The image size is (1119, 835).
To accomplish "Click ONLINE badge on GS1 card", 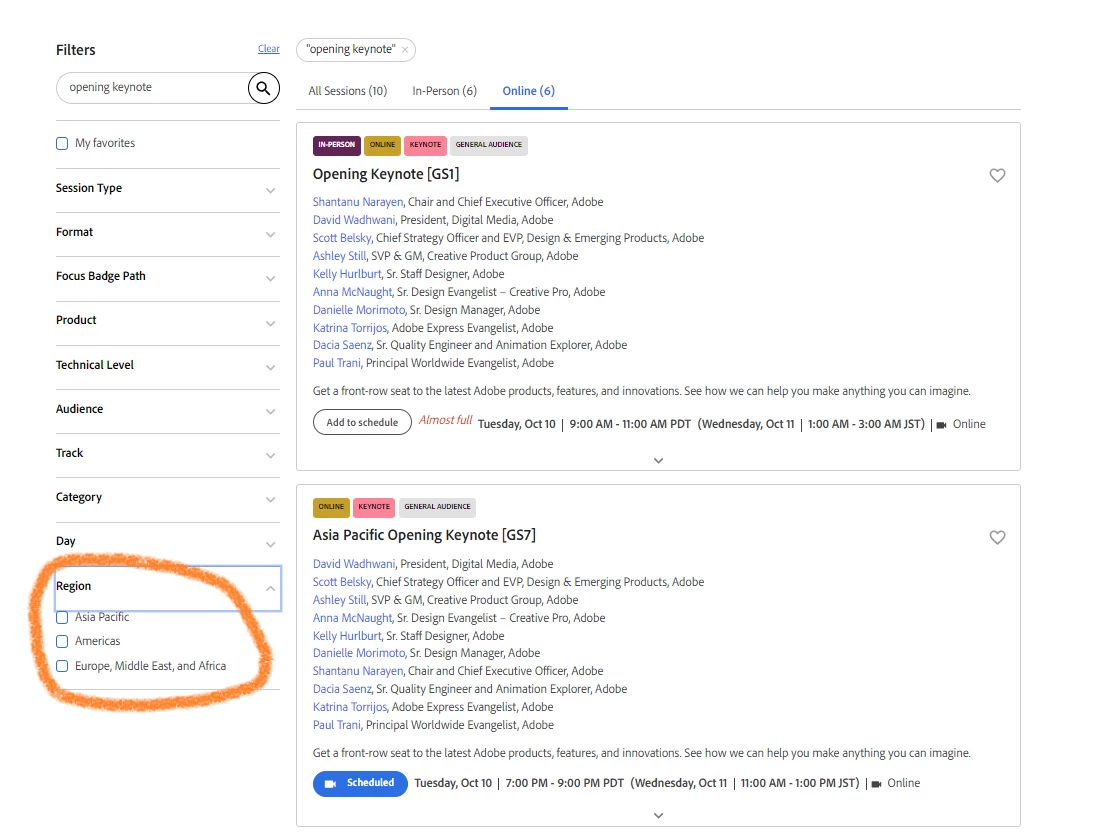I will point(383,145).
